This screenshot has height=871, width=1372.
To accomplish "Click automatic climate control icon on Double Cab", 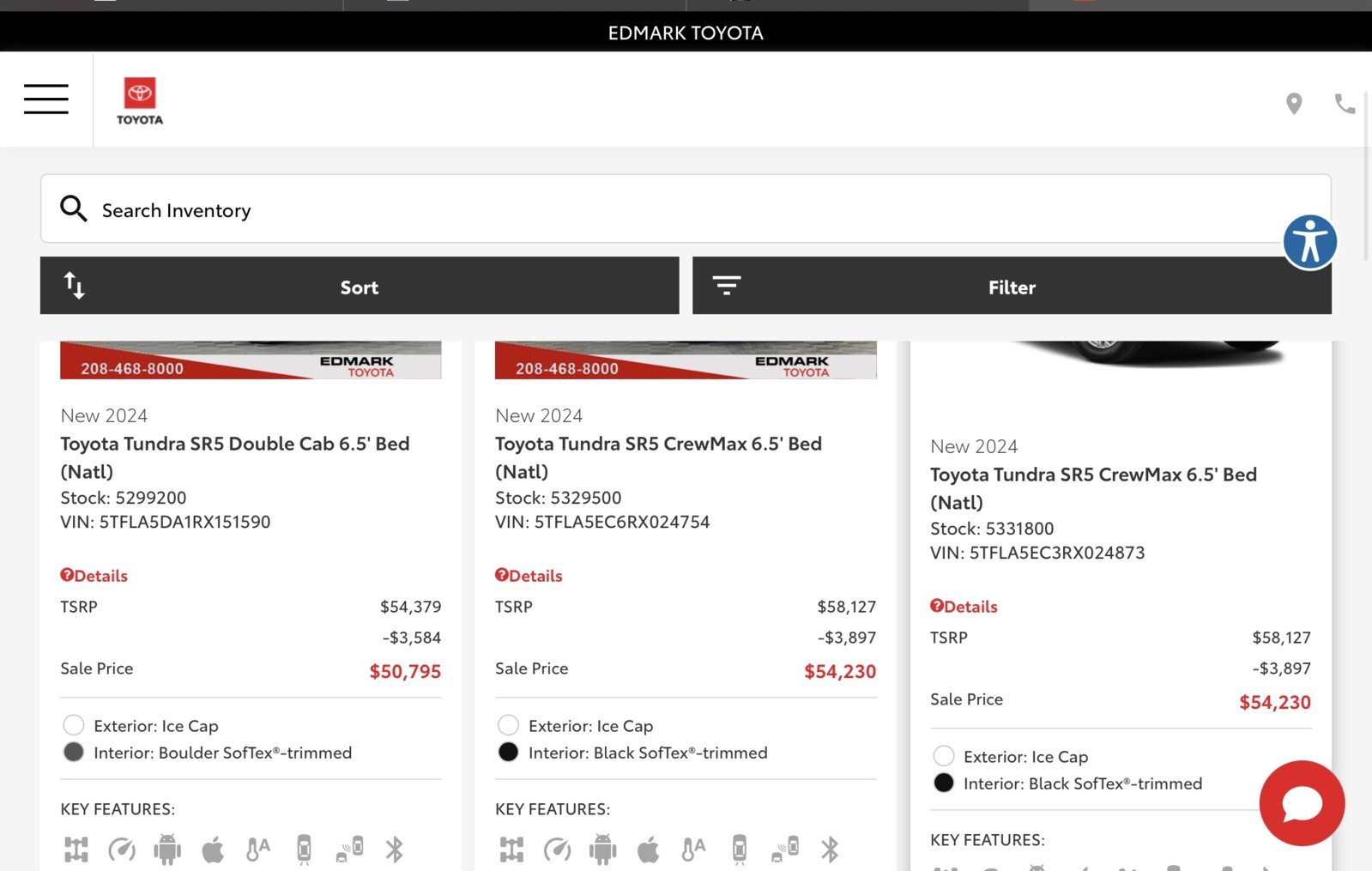I will point(258,850).
